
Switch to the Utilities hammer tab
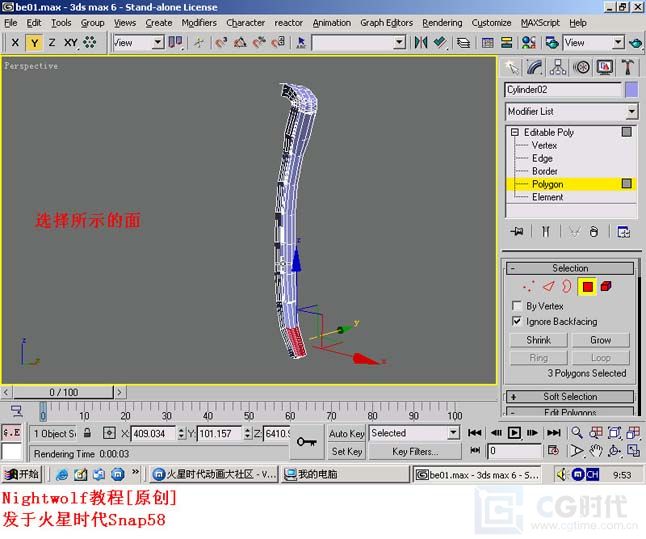tap(628, 67)
